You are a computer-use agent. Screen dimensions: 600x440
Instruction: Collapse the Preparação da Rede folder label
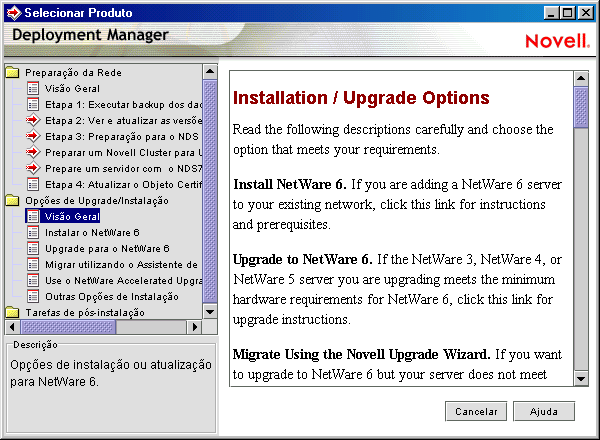(x=73, y=73)
